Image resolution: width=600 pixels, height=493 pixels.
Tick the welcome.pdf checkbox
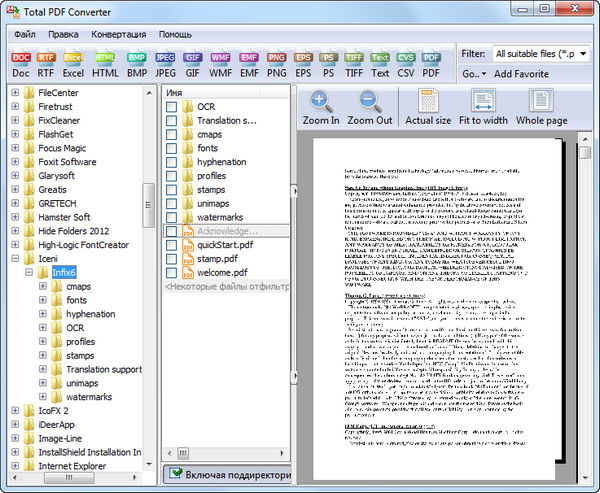pos(172,271)
